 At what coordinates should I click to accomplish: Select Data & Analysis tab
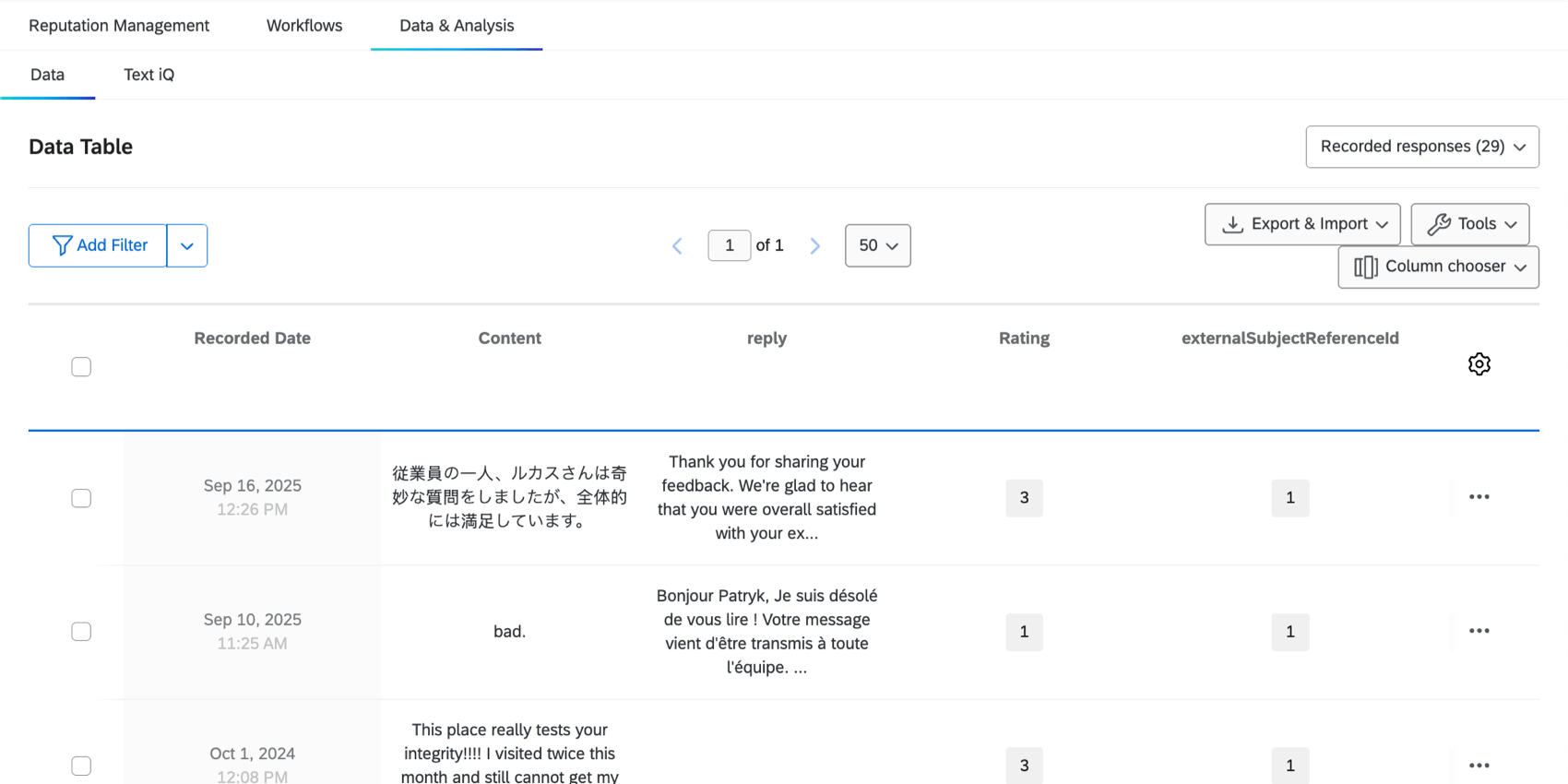(457, 26)
